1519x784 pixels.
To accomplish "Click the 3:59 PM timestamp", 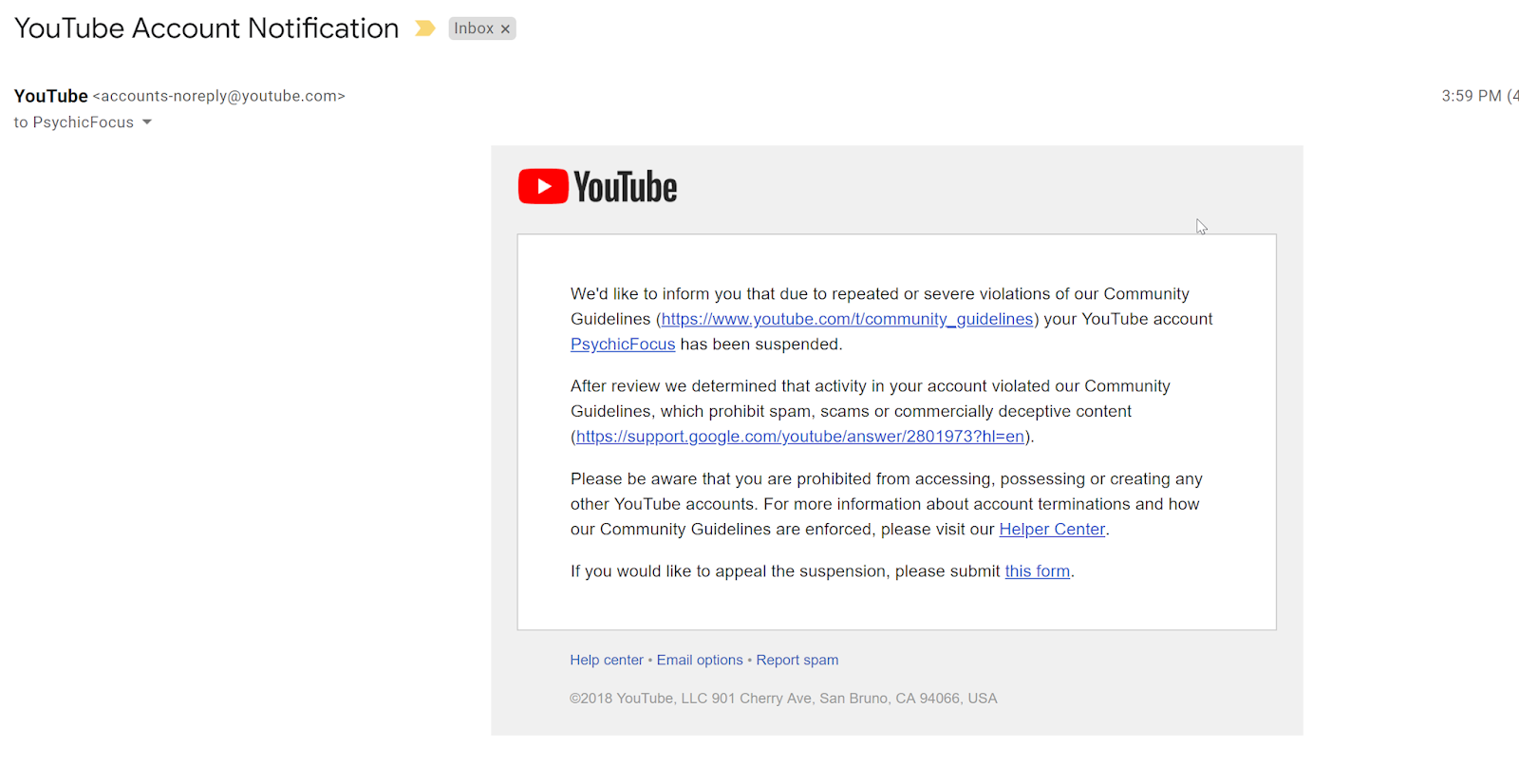I will point(1472,96).
